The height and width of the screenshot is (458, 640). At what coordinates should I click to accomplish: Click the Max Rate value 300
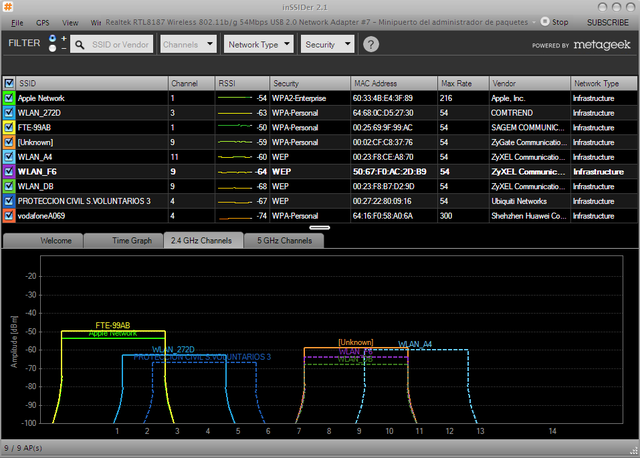coord(446,216)
